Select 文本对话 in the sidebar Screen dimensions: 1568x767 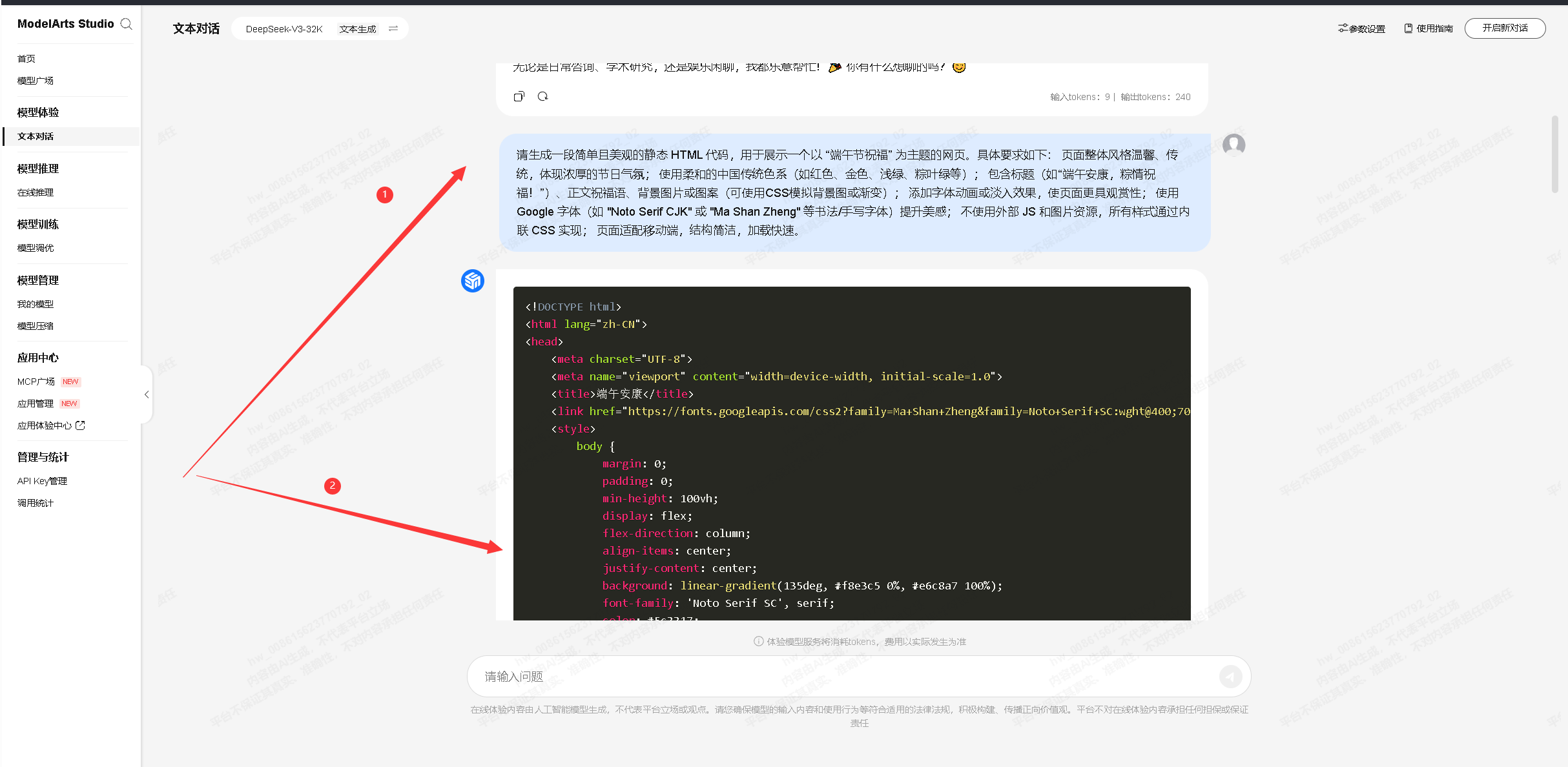point(36,136)
